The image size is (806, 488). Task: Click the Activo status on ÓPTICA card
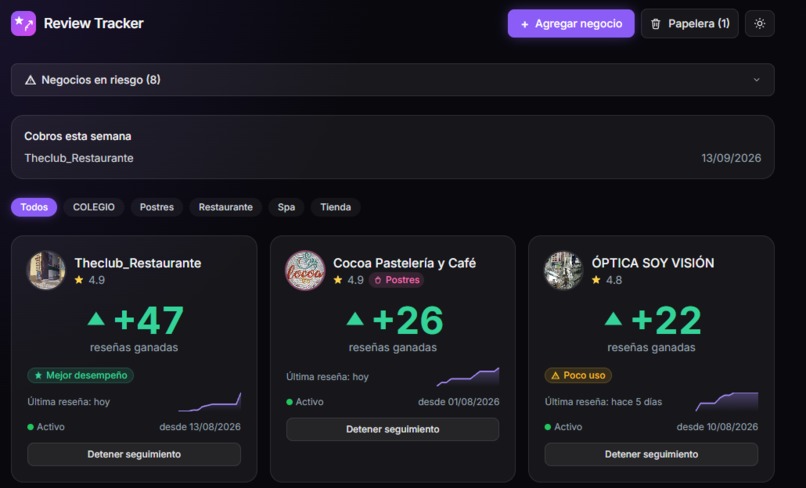563,427
